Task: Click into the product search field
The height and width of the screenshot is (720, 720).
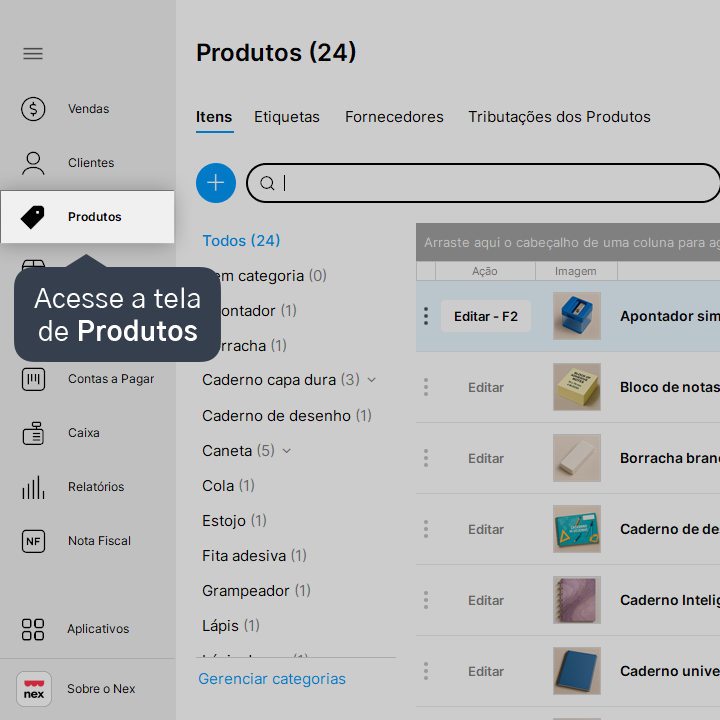Action: tap(483, 183)
